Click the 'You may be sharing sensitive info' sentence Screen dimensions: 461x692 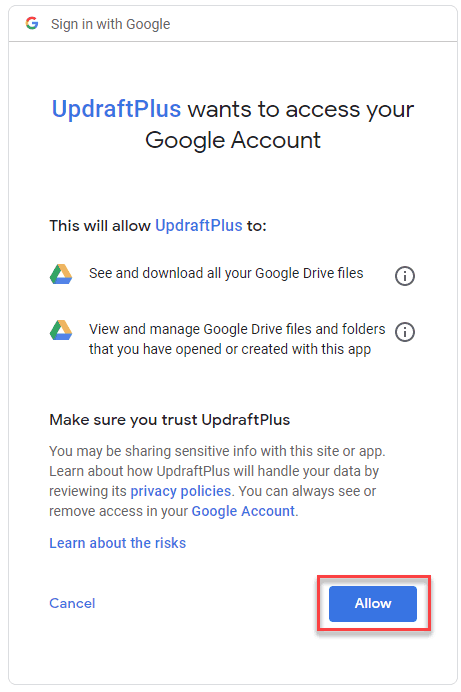coord(217,451)
